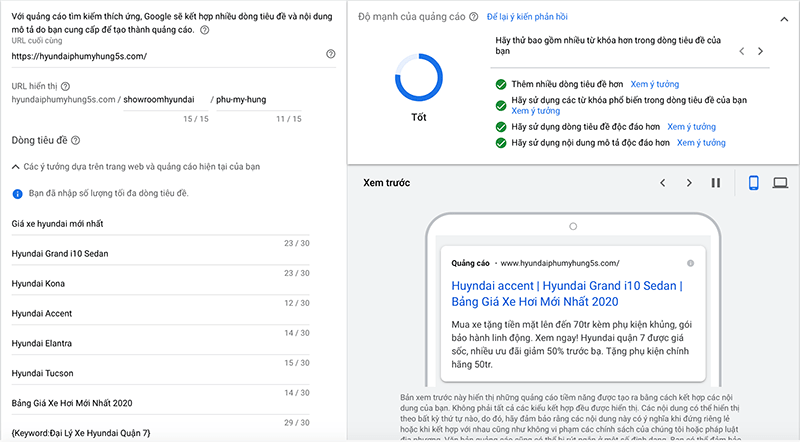Click info icon in ad preview card
This screenshot has width=800, height=442.
(x=690, y=263)
